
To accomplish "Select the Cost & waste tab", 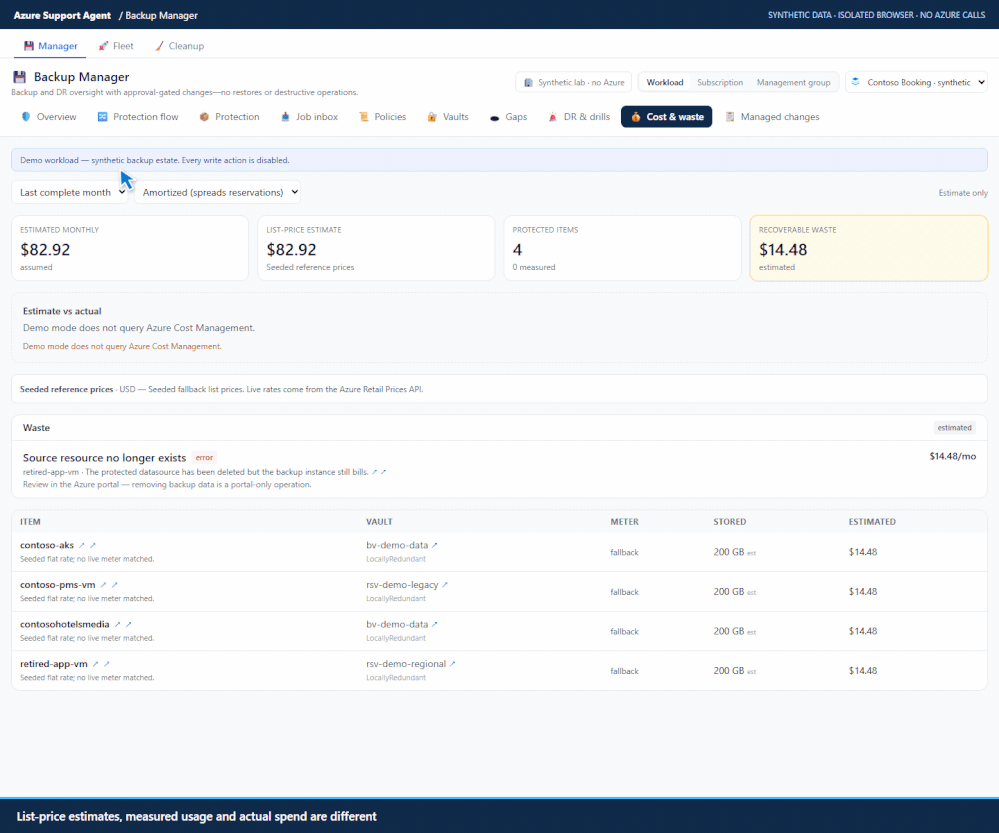I will 666,117.
